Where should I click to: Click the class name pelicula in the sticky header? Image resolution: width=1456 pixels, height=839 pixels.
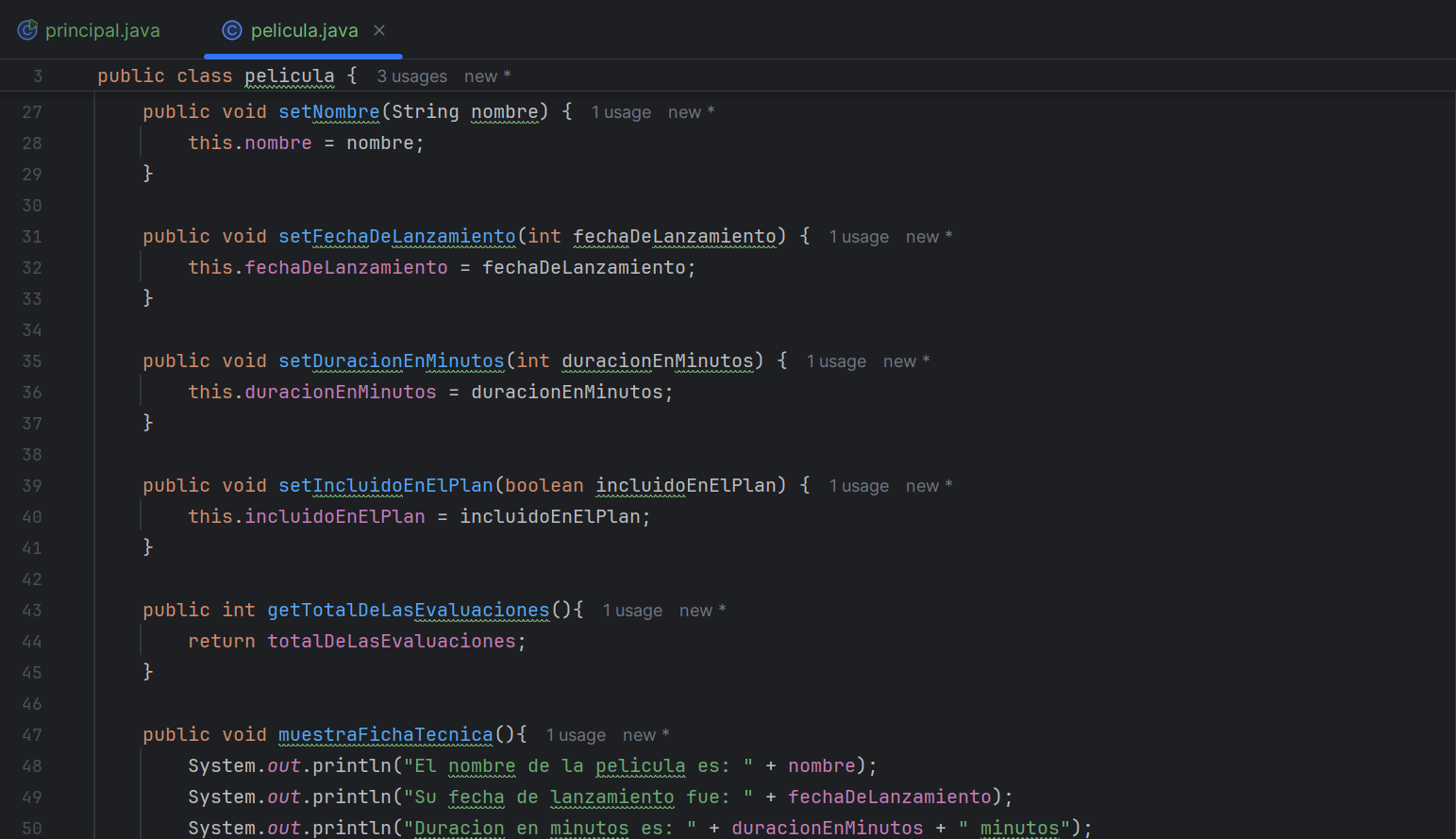point(290,76)
